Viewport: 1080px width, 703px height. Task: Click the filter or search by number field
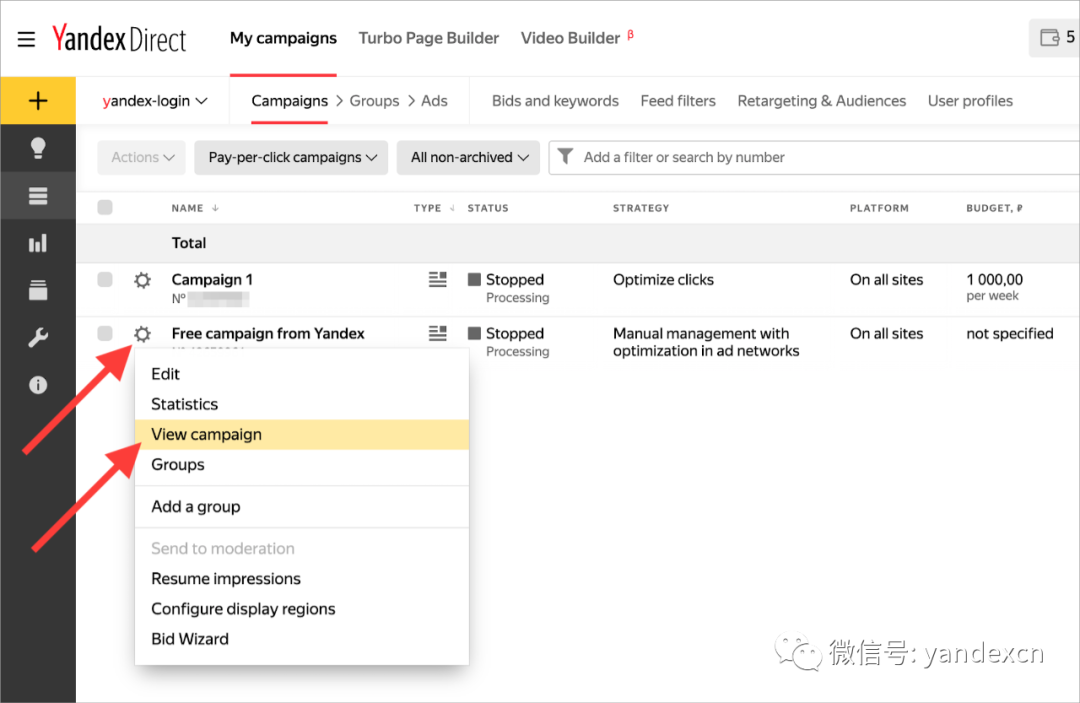pos(814,158)
